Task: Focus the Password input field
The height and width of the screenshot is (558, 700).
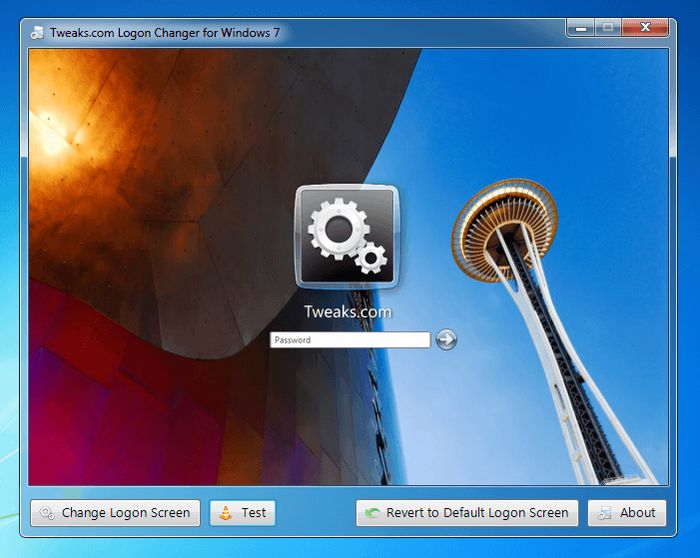Action: point(350,340)
